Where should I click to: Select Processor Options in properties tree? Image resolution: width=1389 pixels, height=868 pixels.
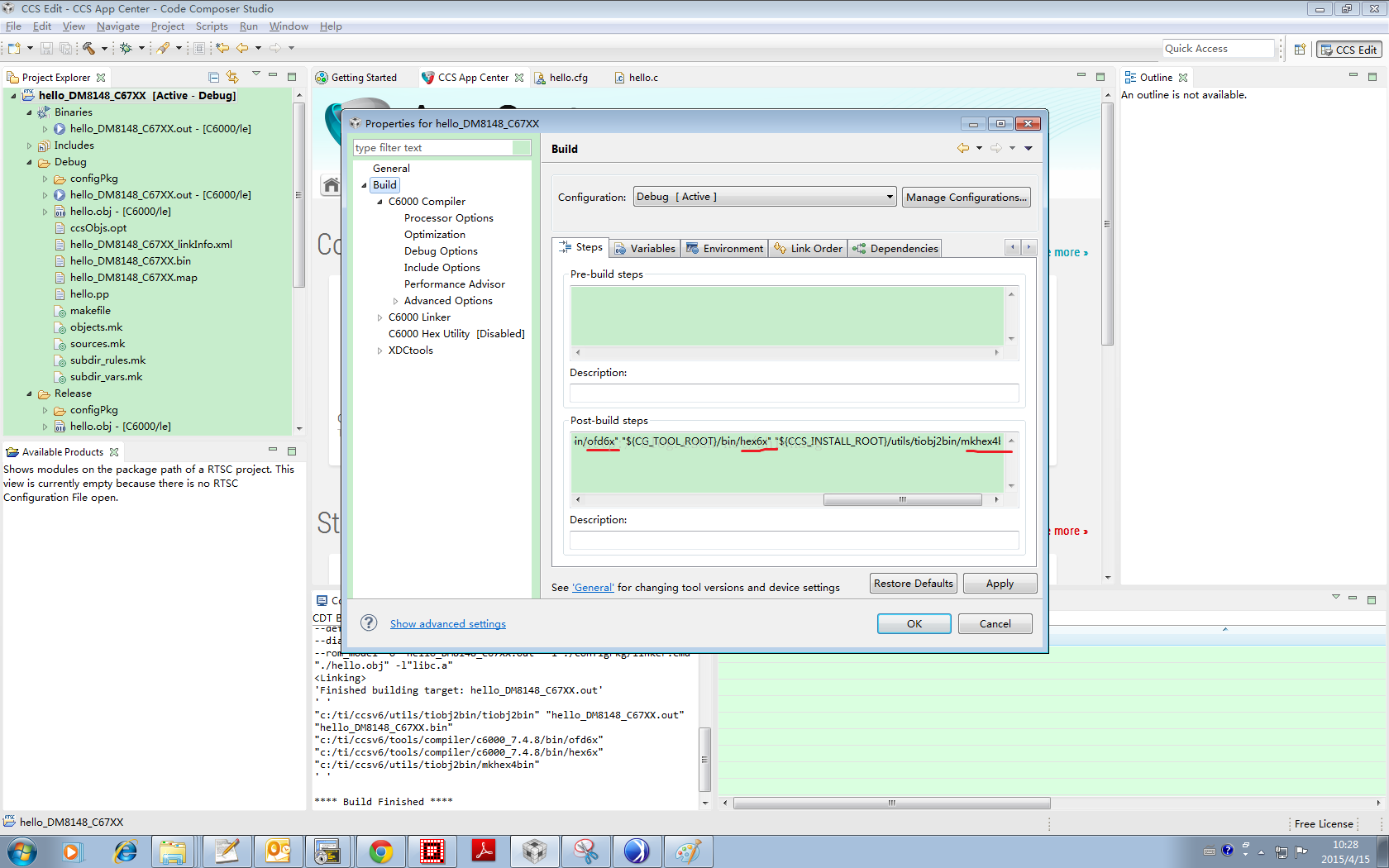point(449,218)
